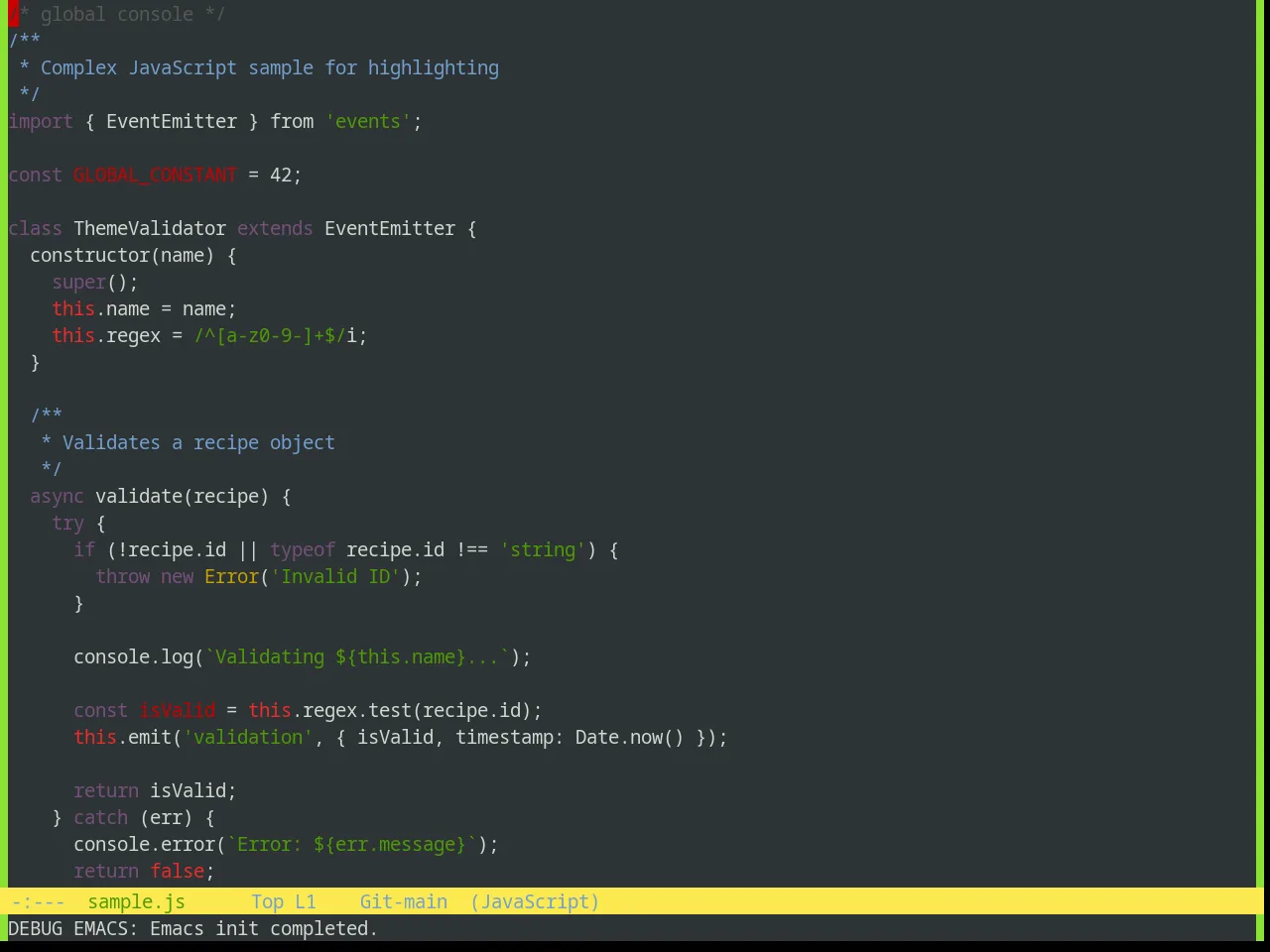The height and width of the screenshot is (952, 1270).
Task: Click the 'string' literal in the if condition
Action: click(543, 549)
